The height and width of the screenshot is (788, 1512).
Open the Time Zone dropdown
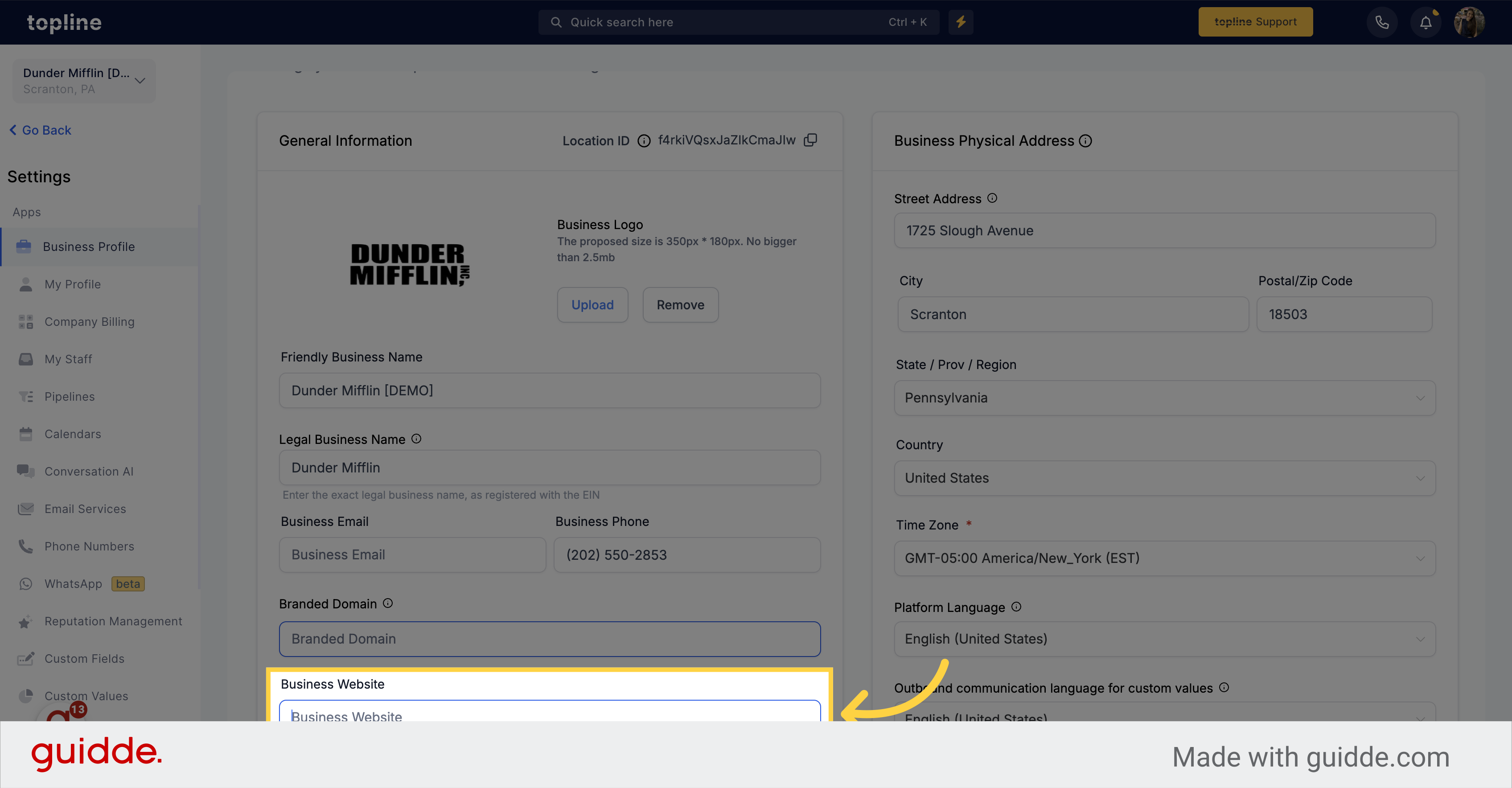(x=1164, y=558)
